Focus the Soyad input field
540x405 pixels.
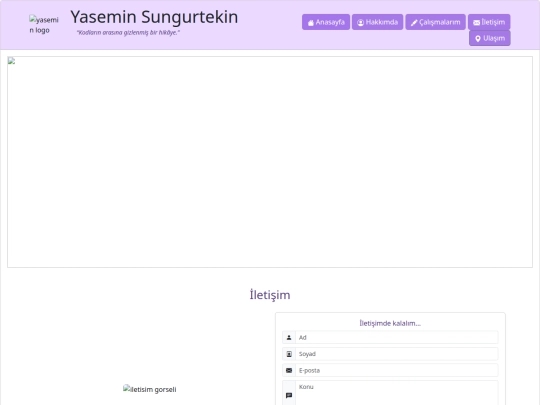coord(397,354)
